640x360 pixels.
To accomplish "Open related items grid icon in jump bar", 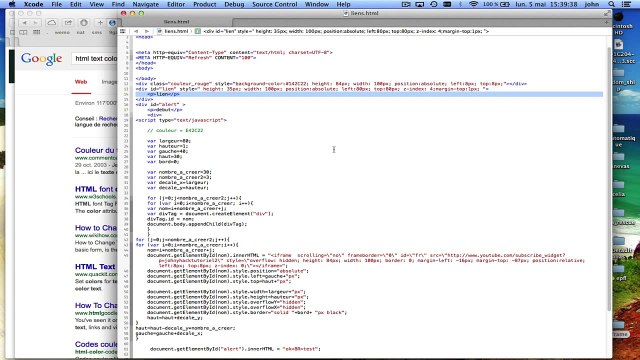I will (123, 31).
